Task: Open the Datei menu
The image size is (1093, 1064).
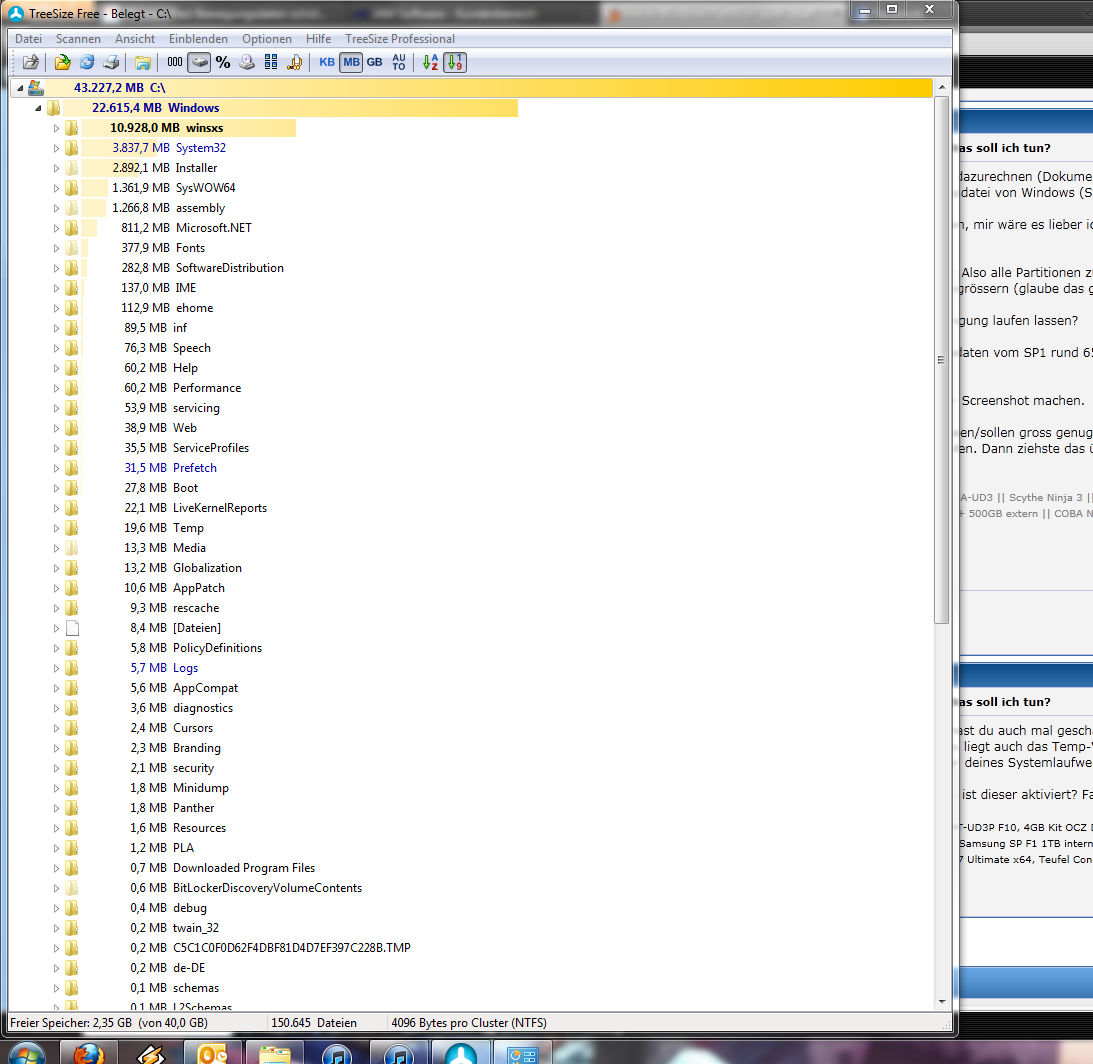Action: [29, 39]
